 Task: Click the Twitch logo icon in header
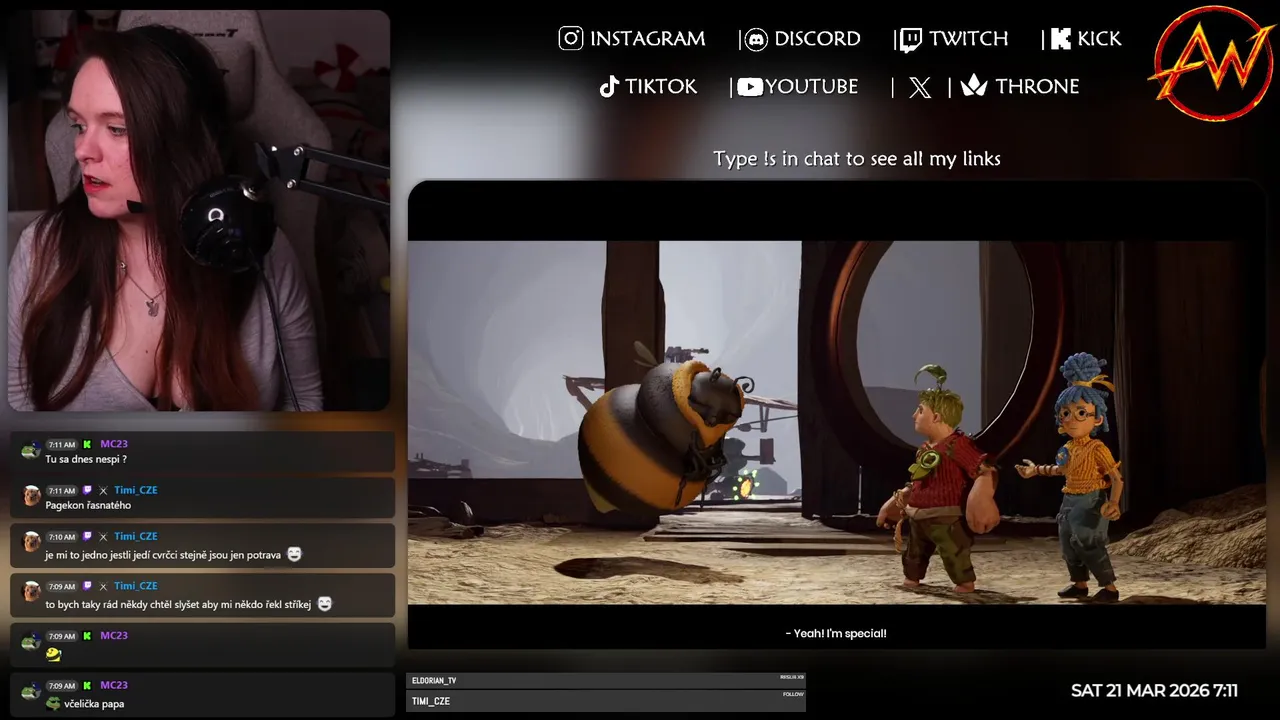point(911,40)
